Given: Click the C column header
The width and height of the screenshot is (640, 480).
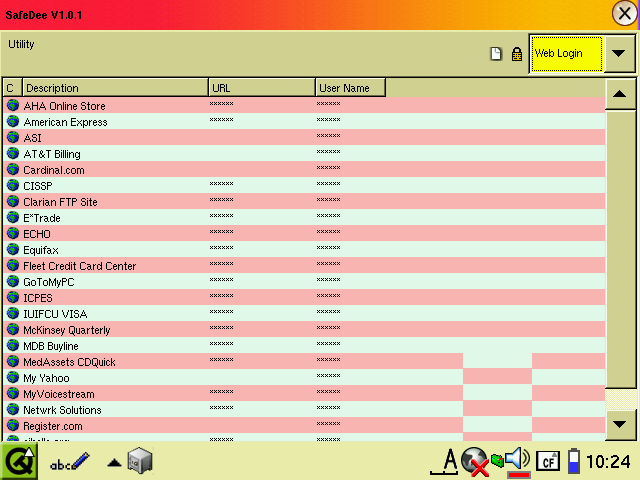Looking at the screenshot, I should (13, 88).
